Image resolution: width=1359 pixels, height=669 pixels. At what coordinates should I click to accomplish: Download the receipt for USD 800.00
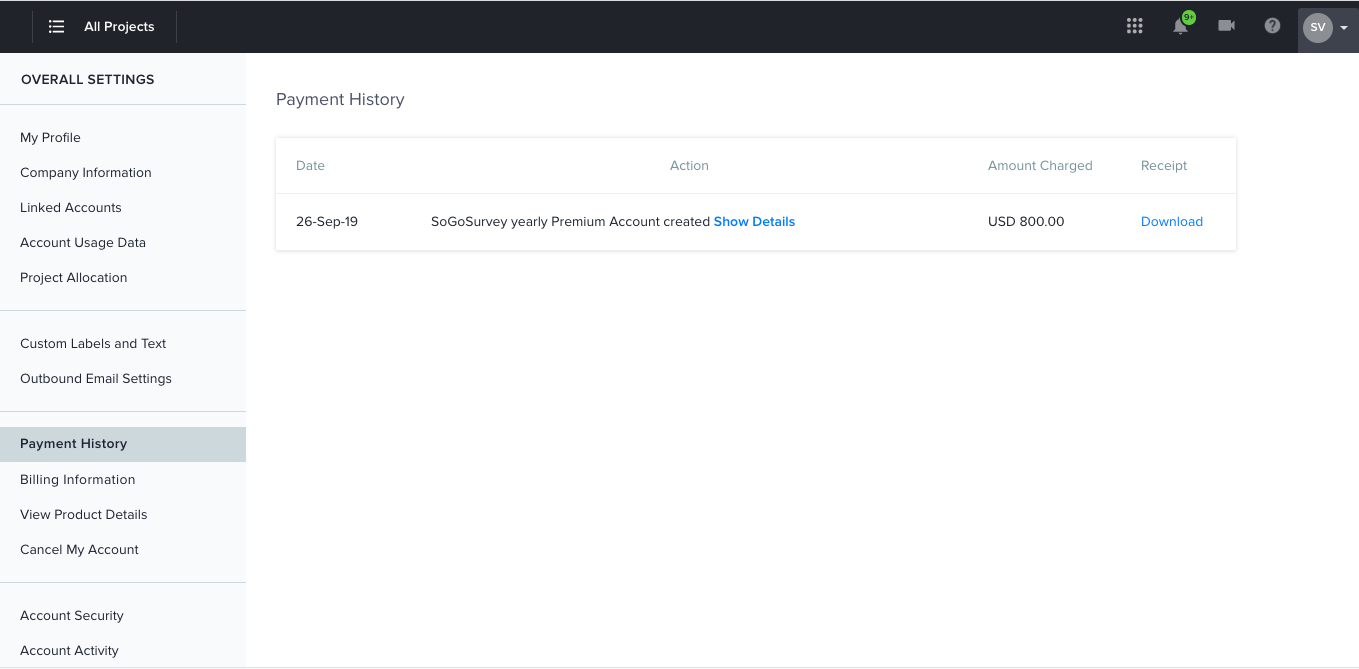[1171, 222]
